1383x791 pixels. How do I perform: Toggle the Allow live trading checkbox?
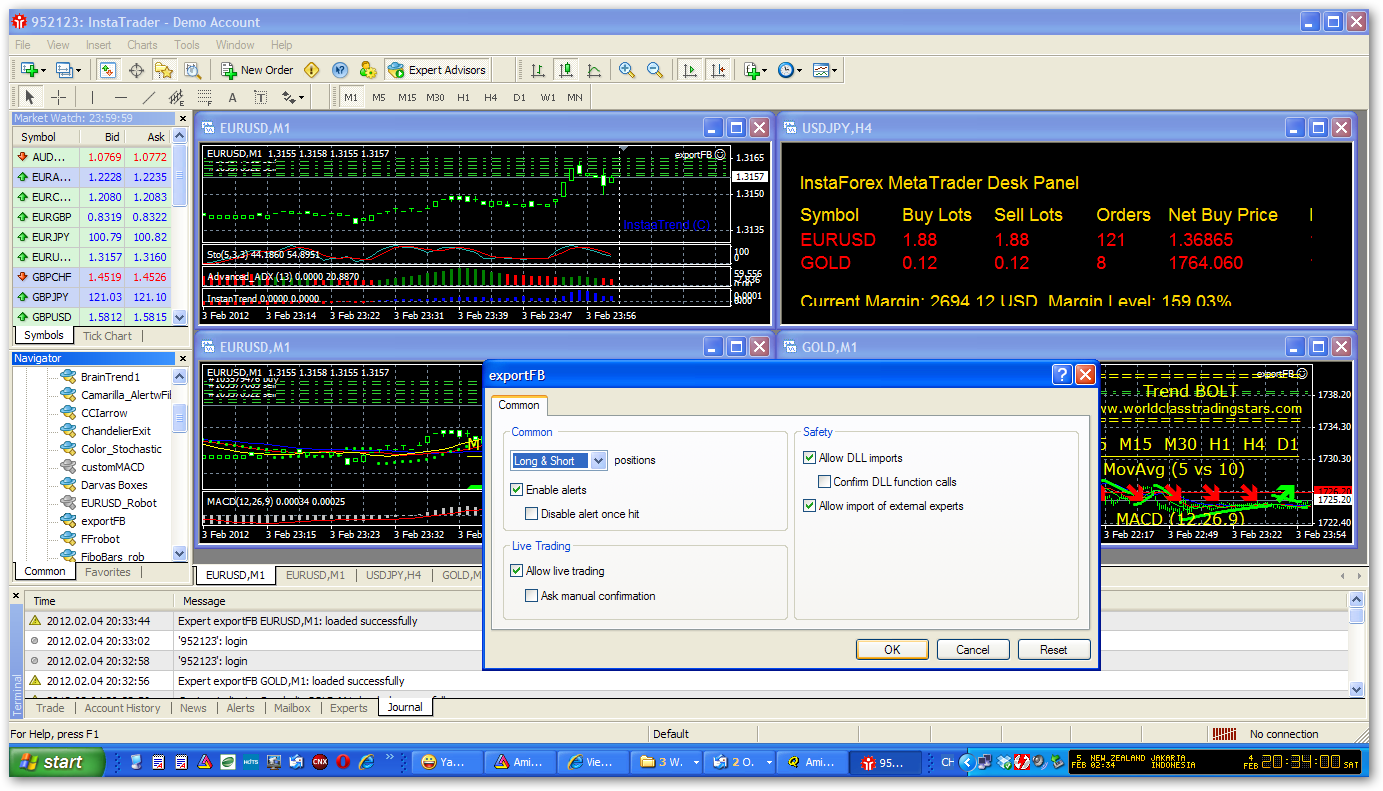517,571
